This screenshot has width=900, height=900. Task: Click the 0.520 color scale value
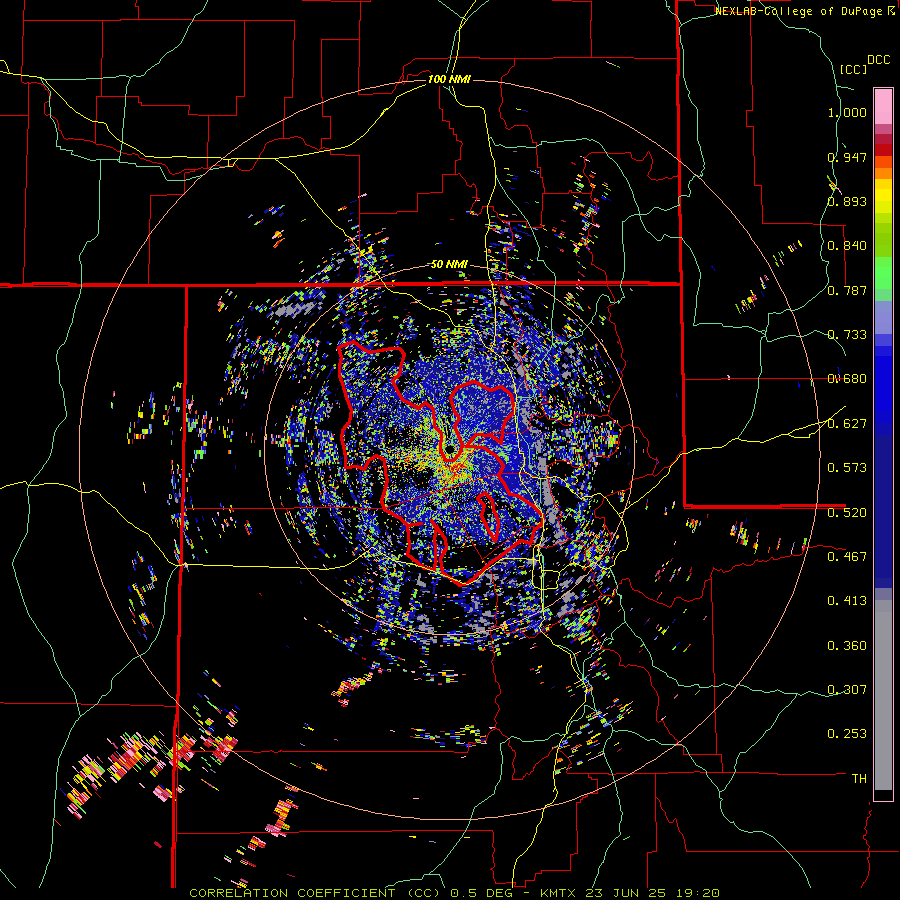[847, 513]
